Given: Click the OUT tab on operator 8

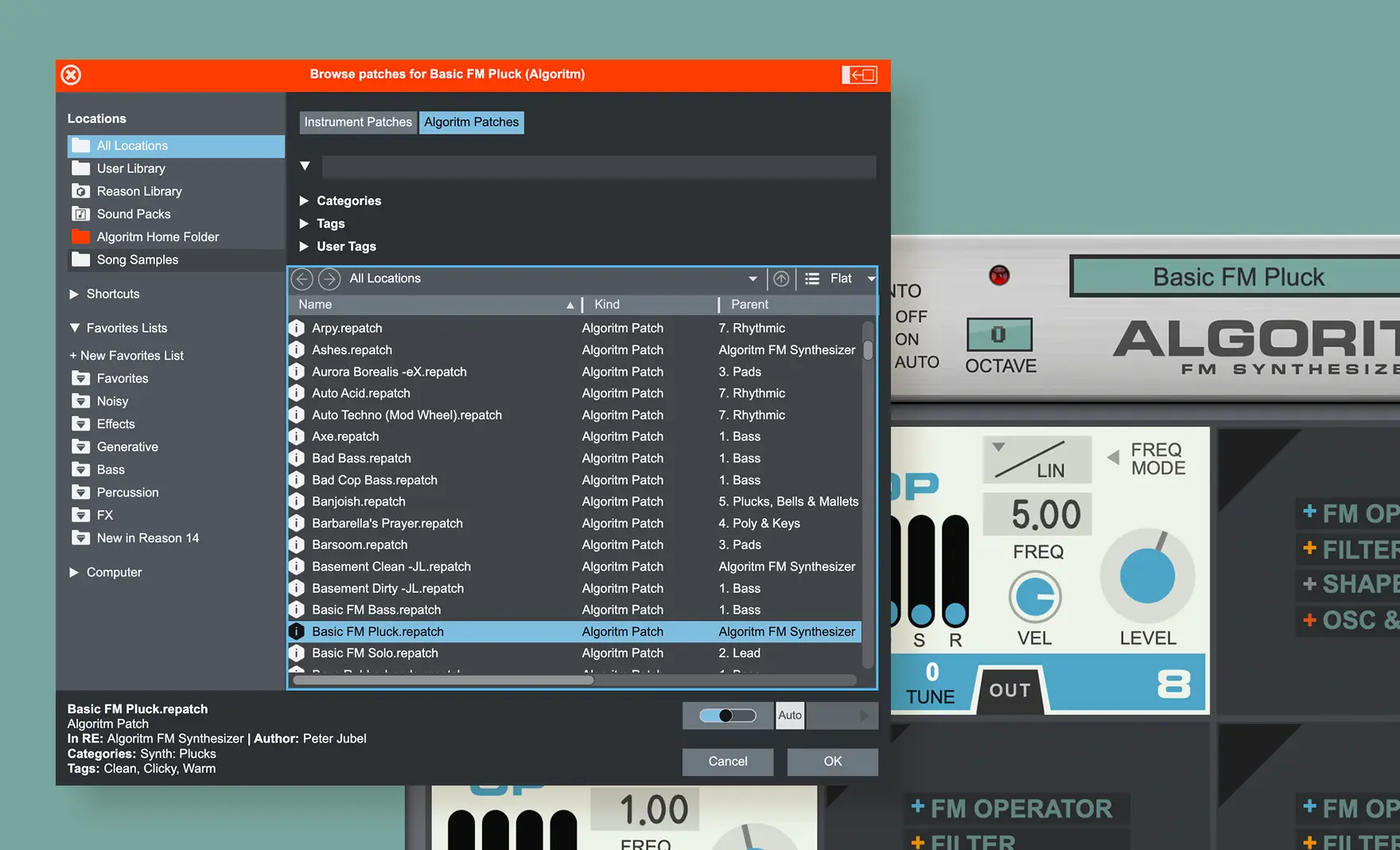Looking at the screenshot, I should (x=1009, y=690).
